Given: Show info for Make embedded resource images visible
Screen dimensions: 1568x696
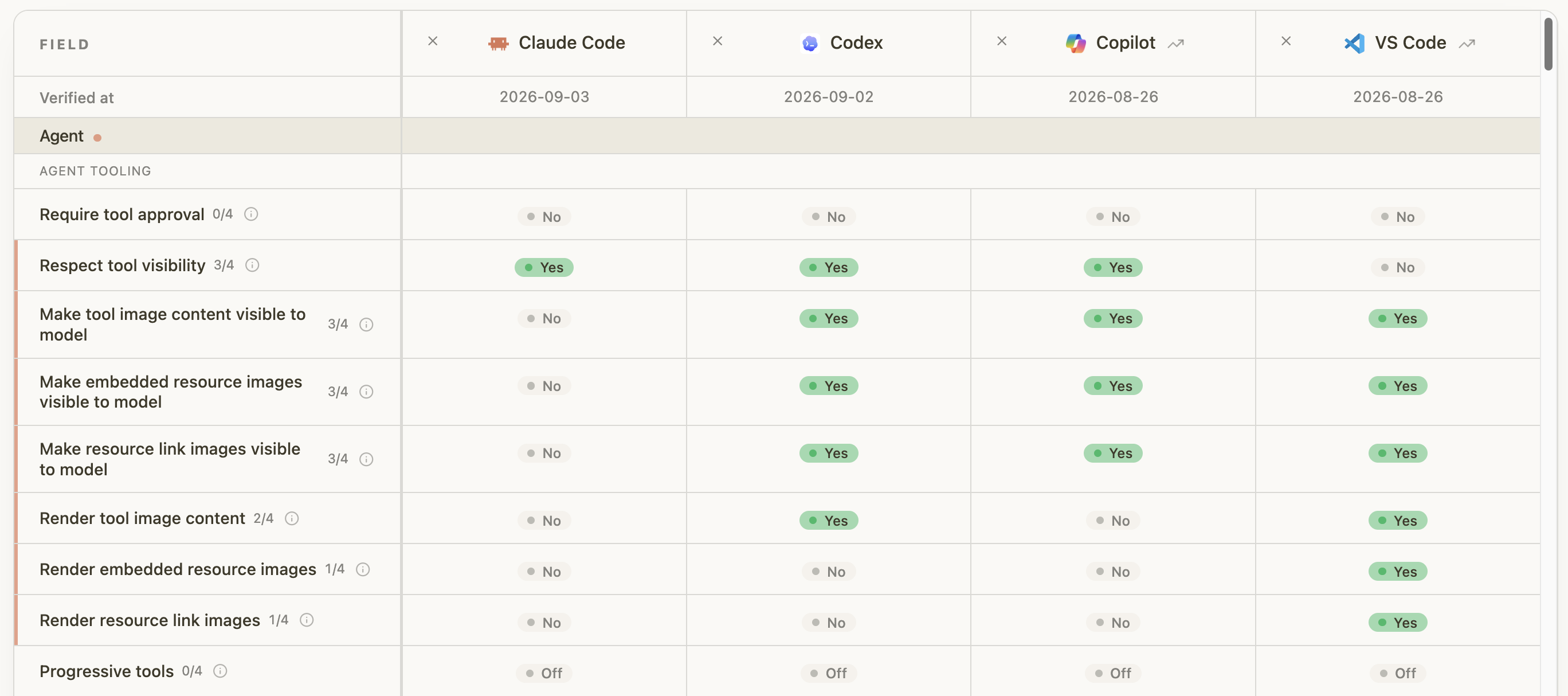Looking at the screenshot, I should 366,392.
